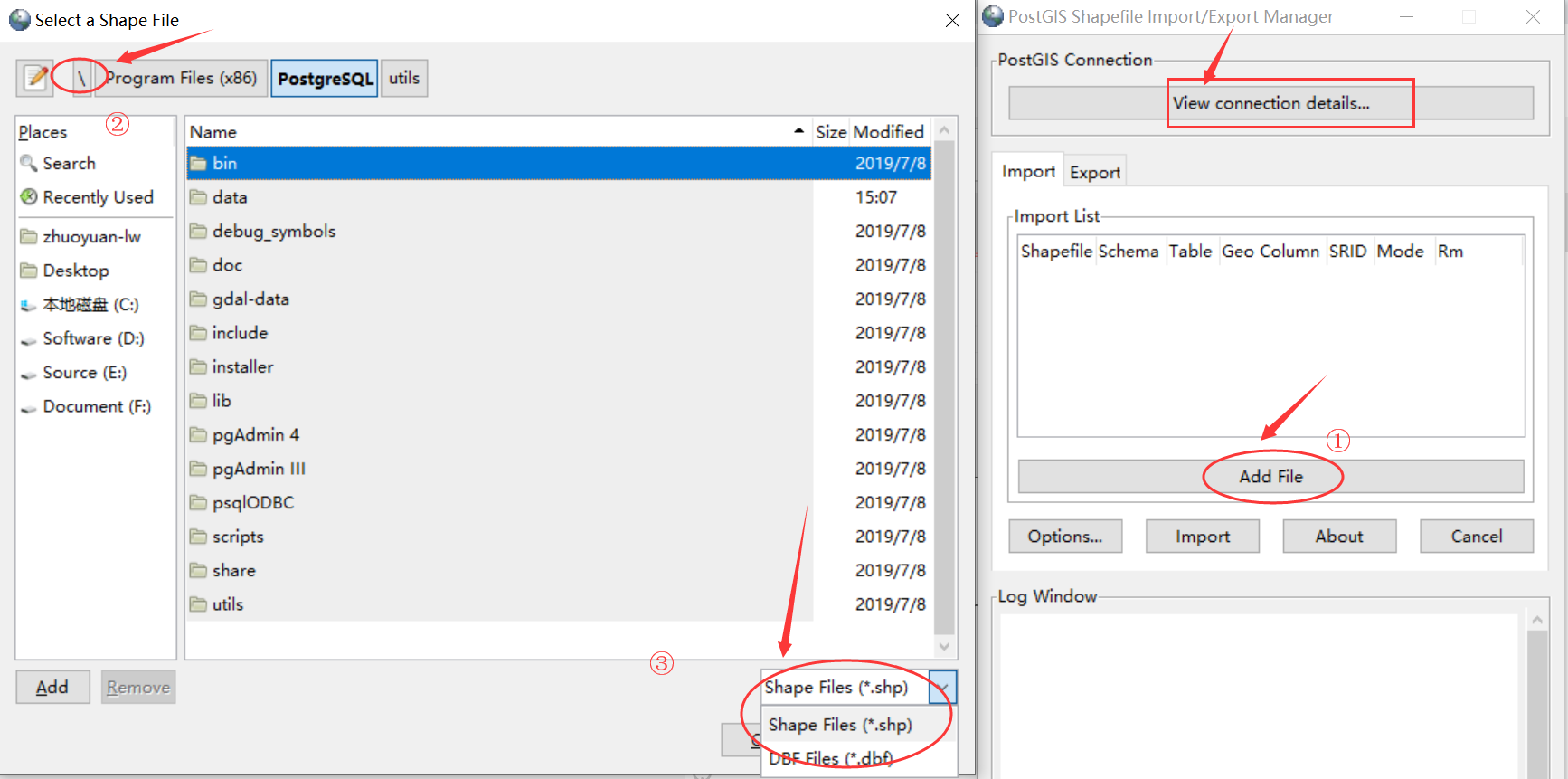Click View connection details in PostGIS manager
The image size is (1568, 779).
1270,103
